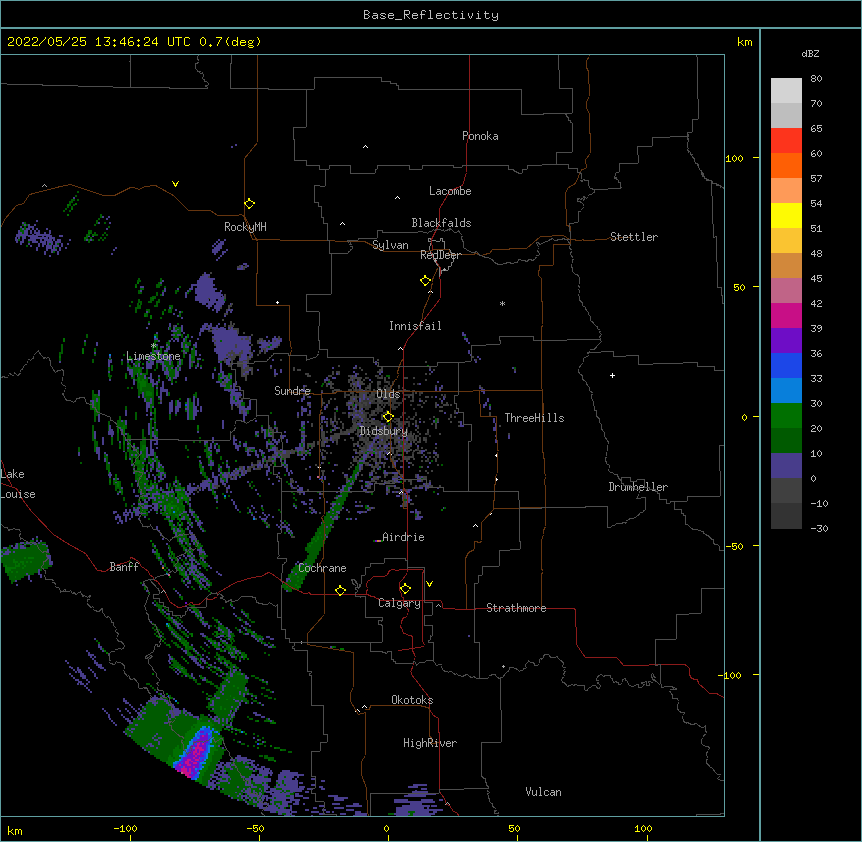The height and width of the screenshot is (842, 862).
Task: Click the 42 value on dBZ legend
Action: [x=816, y=303]
